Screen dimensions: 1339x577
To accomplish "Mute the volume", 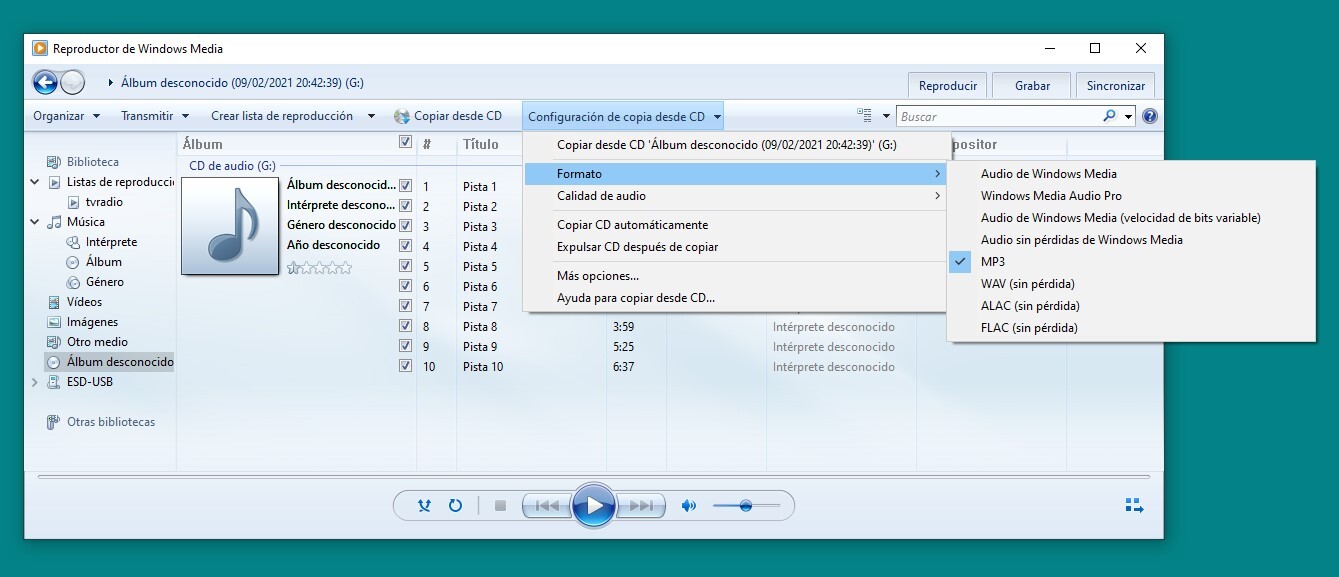I will (688, 505).
